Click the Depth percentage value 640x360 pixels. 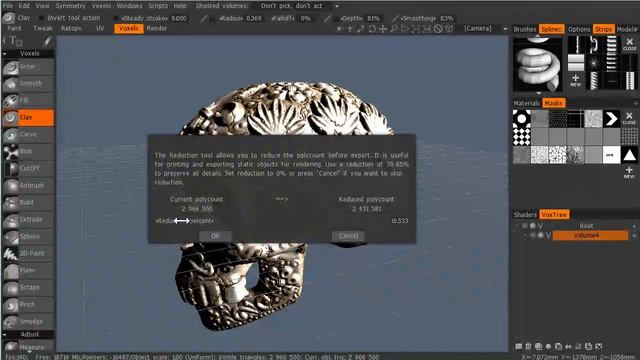[373, 18]
